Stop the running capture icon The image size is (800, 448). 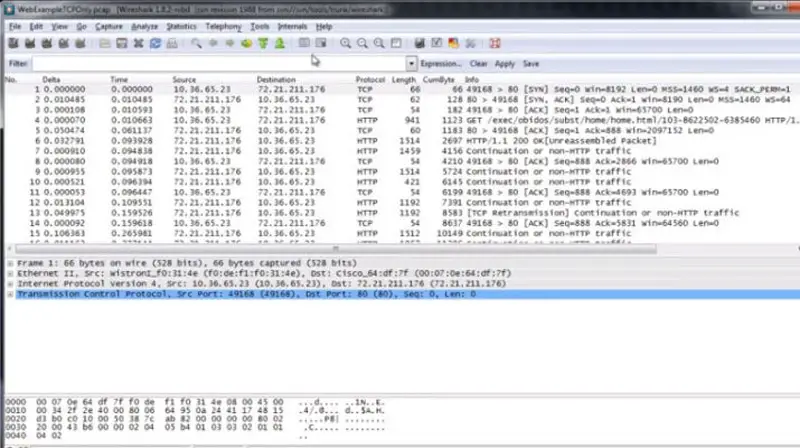[64, 43]
